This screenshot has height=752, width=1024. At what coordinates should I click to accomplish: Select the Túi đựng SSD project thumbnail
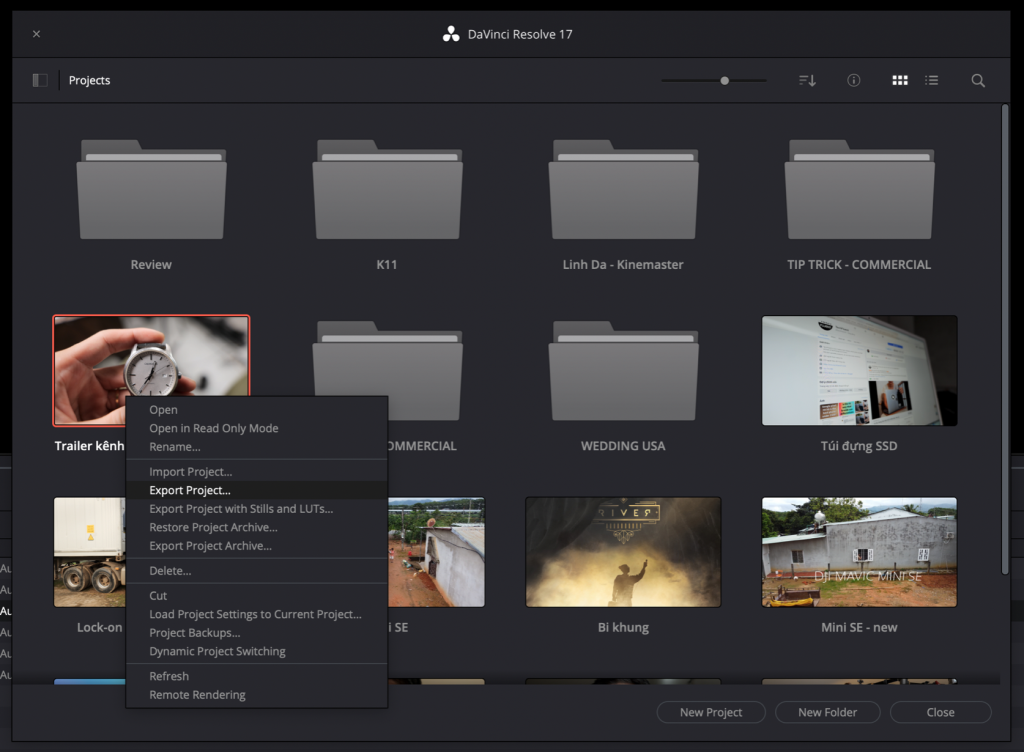[859, 371]
